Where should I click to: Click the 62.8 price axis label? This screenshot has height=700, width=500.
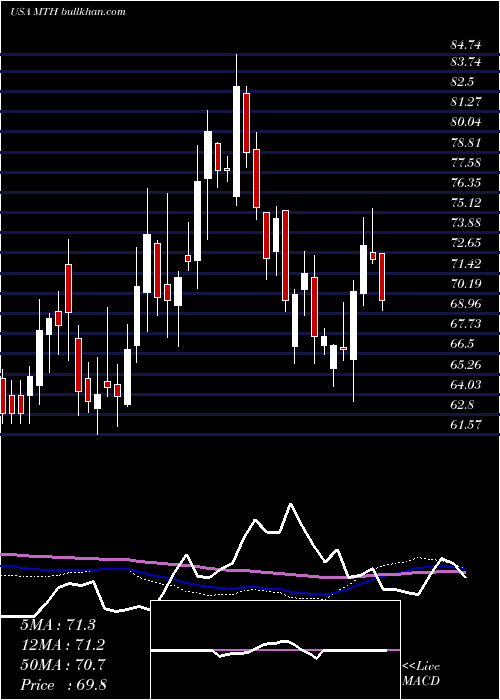462,405
